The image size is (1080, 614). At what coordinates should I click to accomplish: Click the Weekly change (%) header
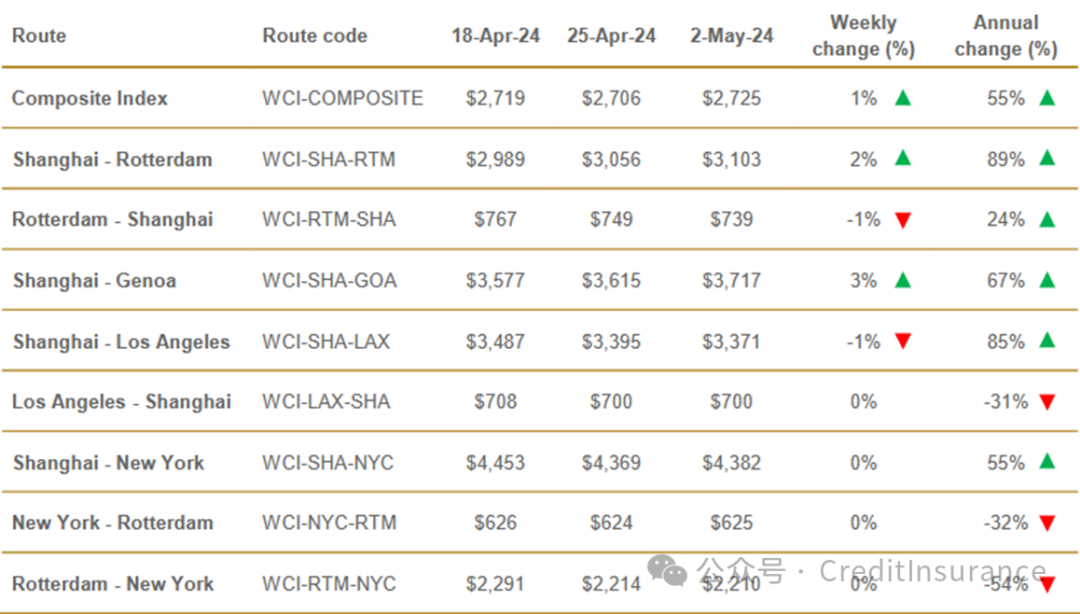(x=863, y=36)
